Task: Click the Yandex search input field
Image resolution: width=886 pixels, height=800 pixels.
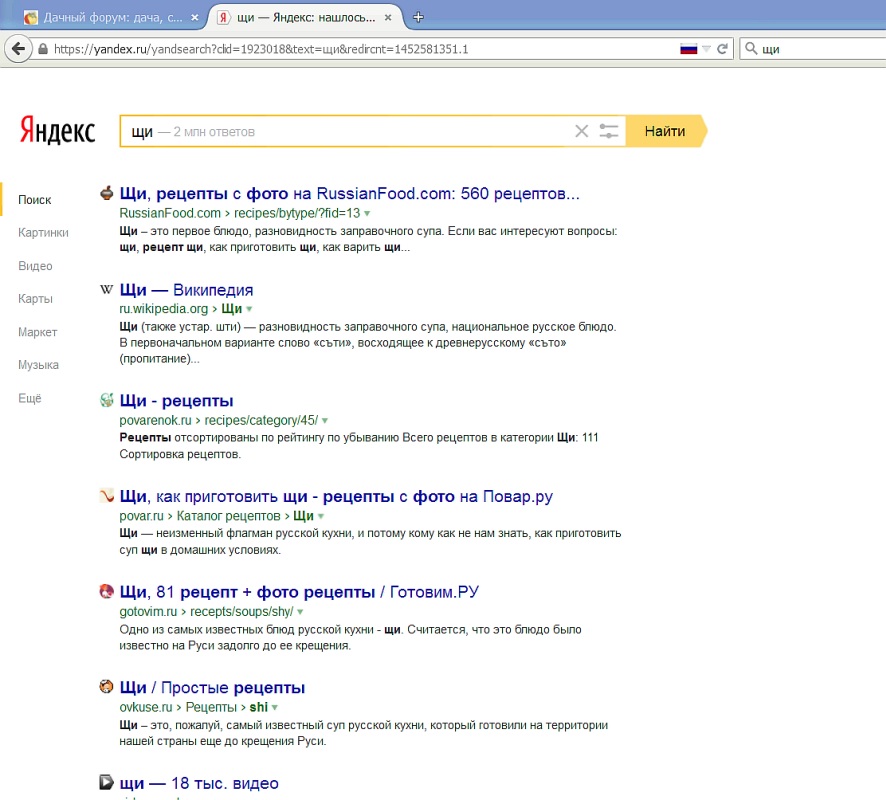Action: [x=345, y=131]
